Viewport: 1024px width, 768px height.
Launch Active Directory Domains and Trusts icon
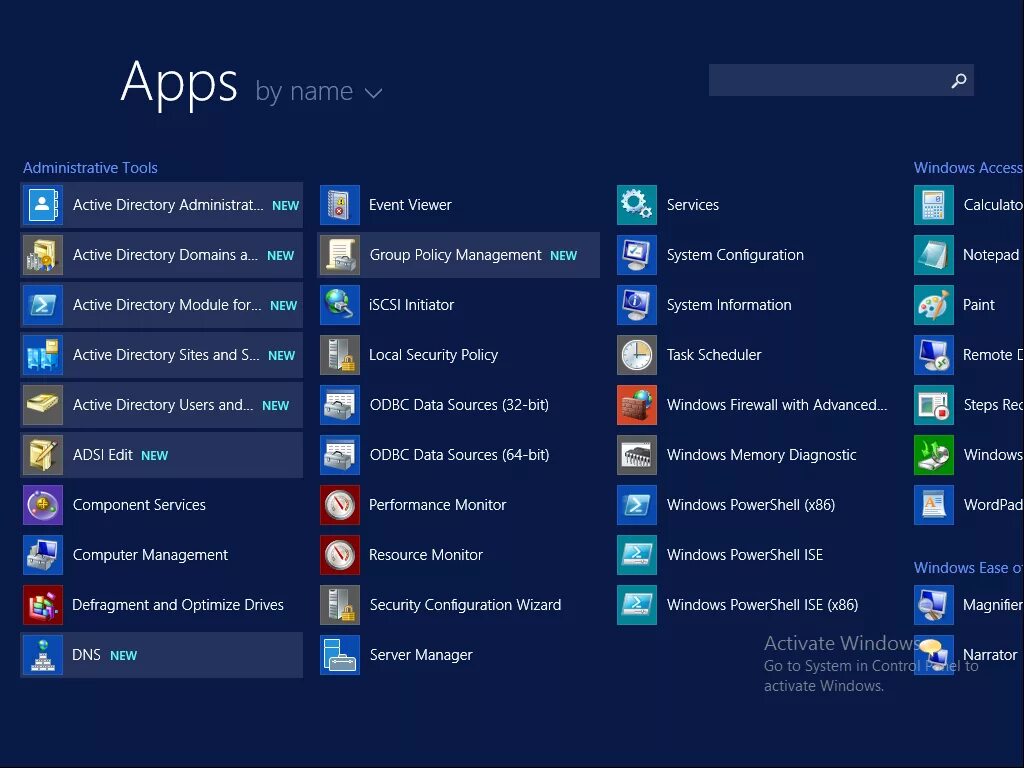pos(43,255)
